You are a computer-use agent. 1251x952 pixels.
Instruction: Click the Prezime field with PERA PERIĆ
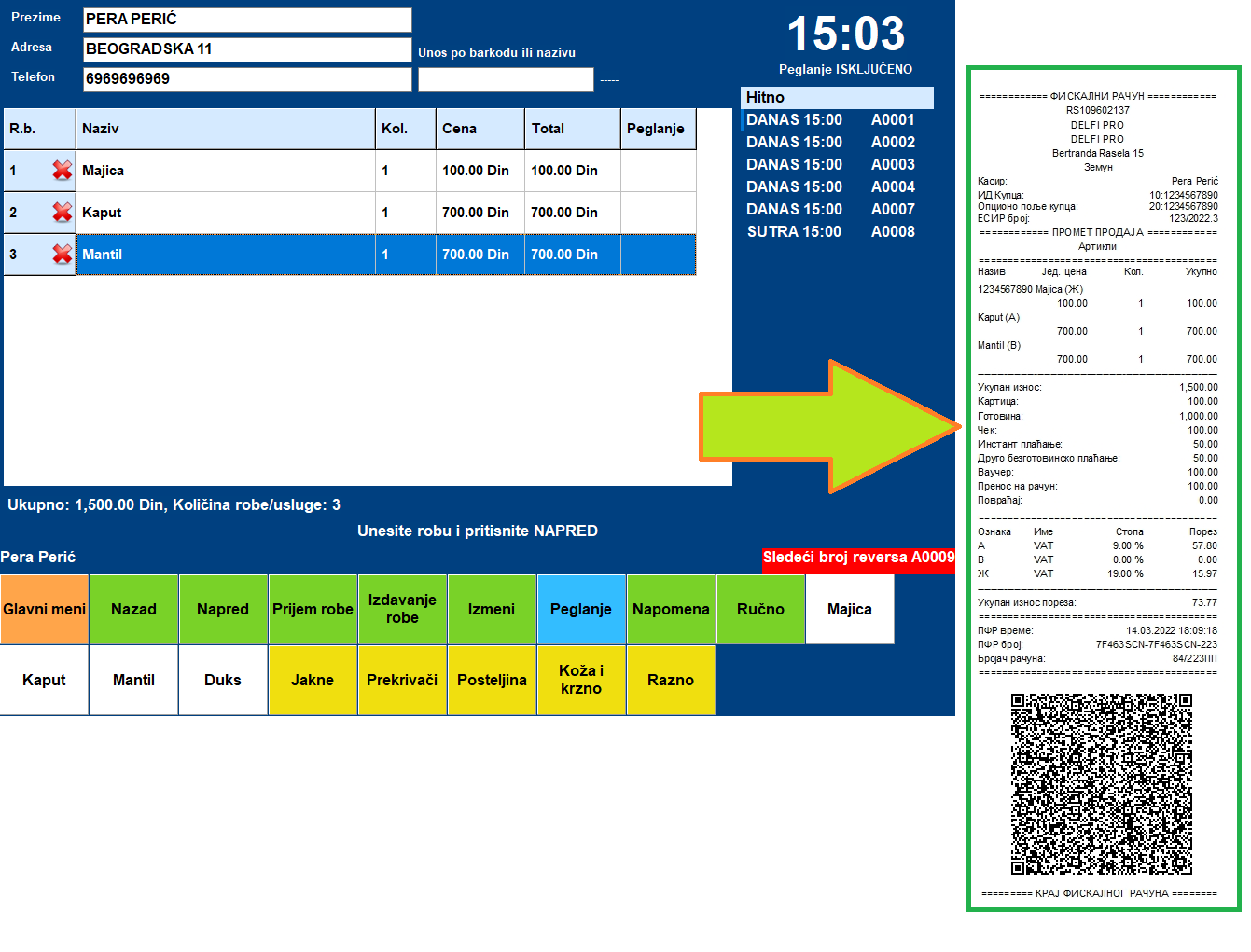pyautogui.click(x=247, y=20)
